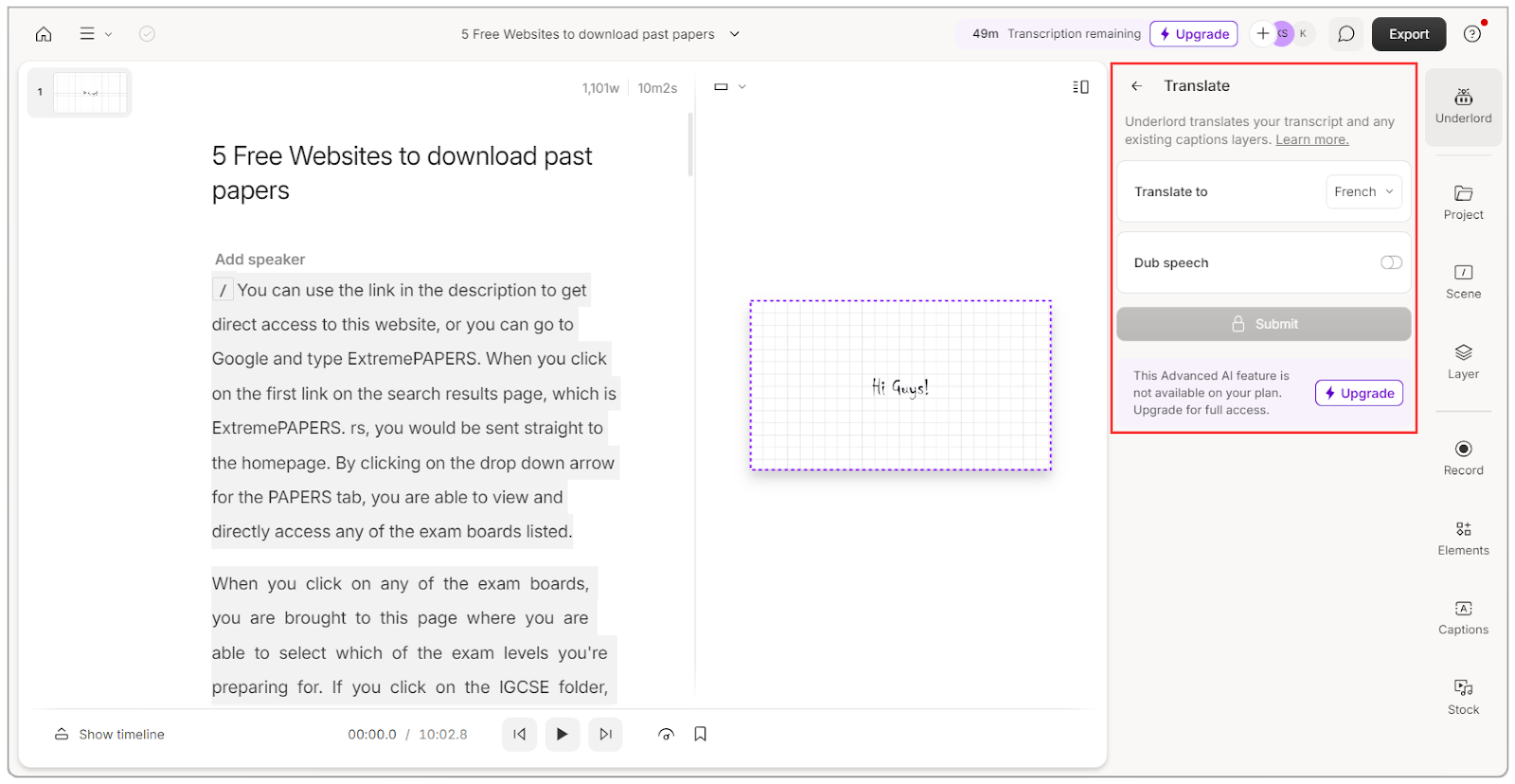Open the Stock media sidebar tab
Screen dimensions: 1515x784
[x=1463, y=697]
